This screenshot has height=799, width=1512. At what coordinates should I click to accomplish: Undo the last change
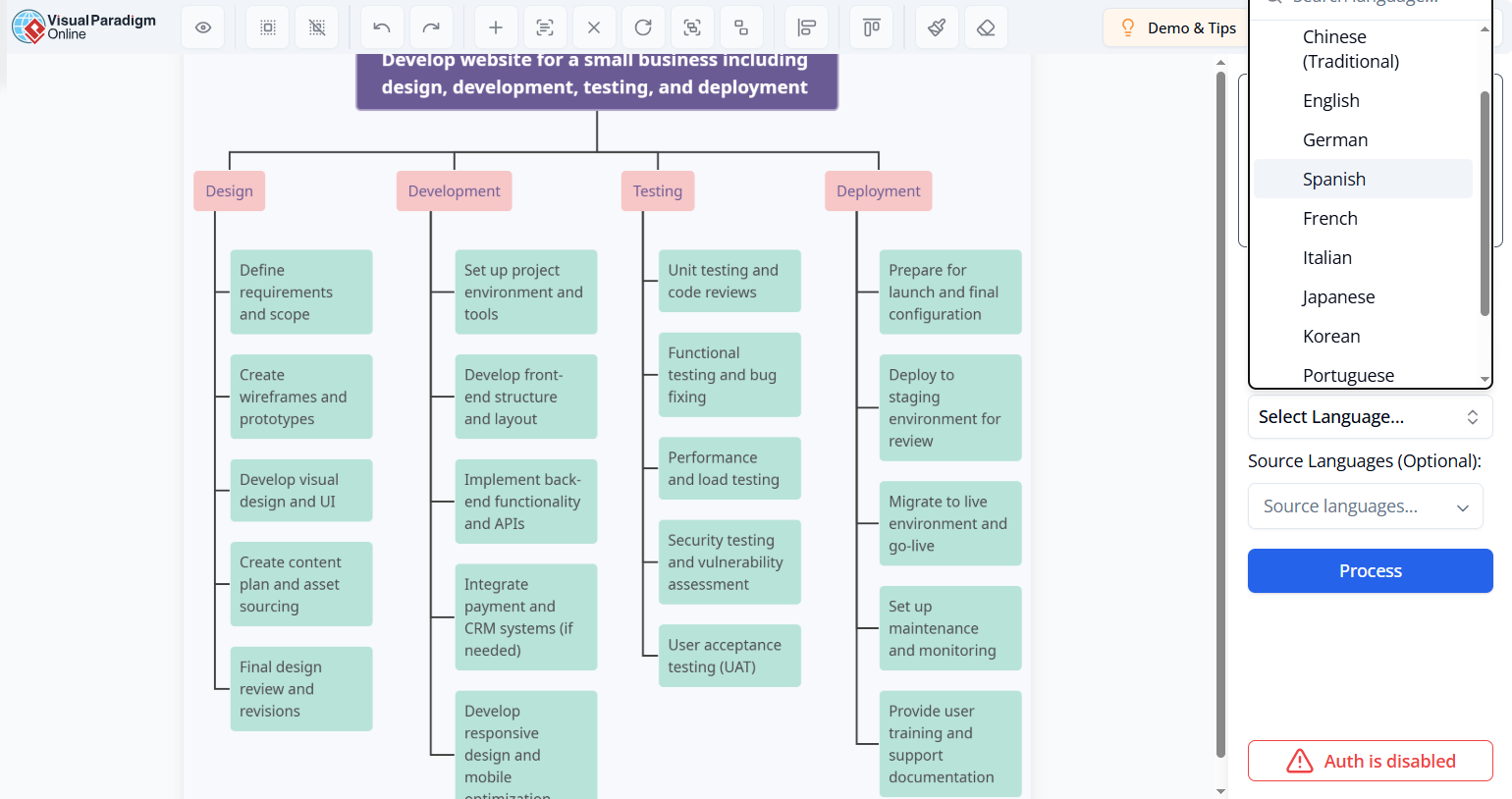[382, 27]
